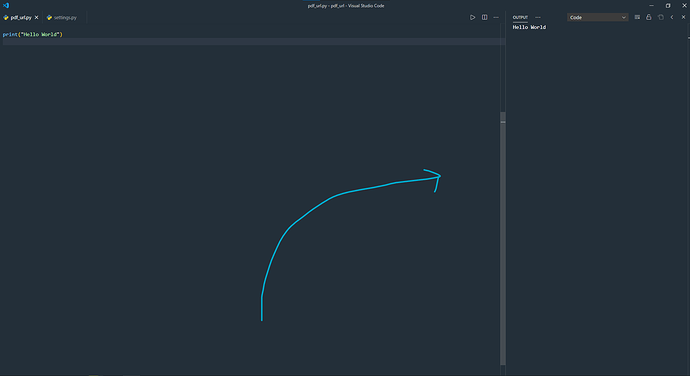Toggle the output scroll lock icon
The width and height of the screenshot is (690, 376).
(649, 18)
